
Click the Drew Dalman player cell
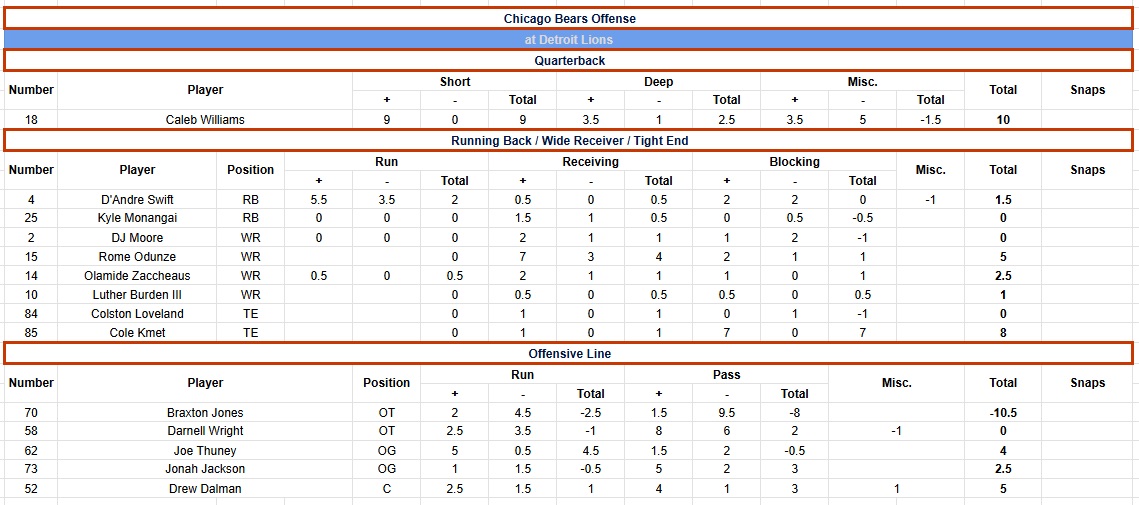tap(205, 489)
